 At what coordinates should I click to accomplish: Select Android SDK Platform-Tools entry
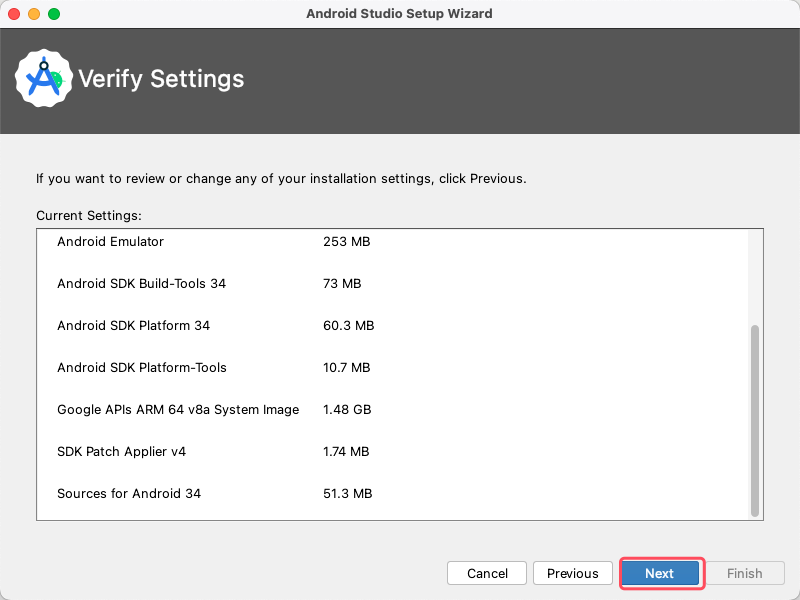392,367
